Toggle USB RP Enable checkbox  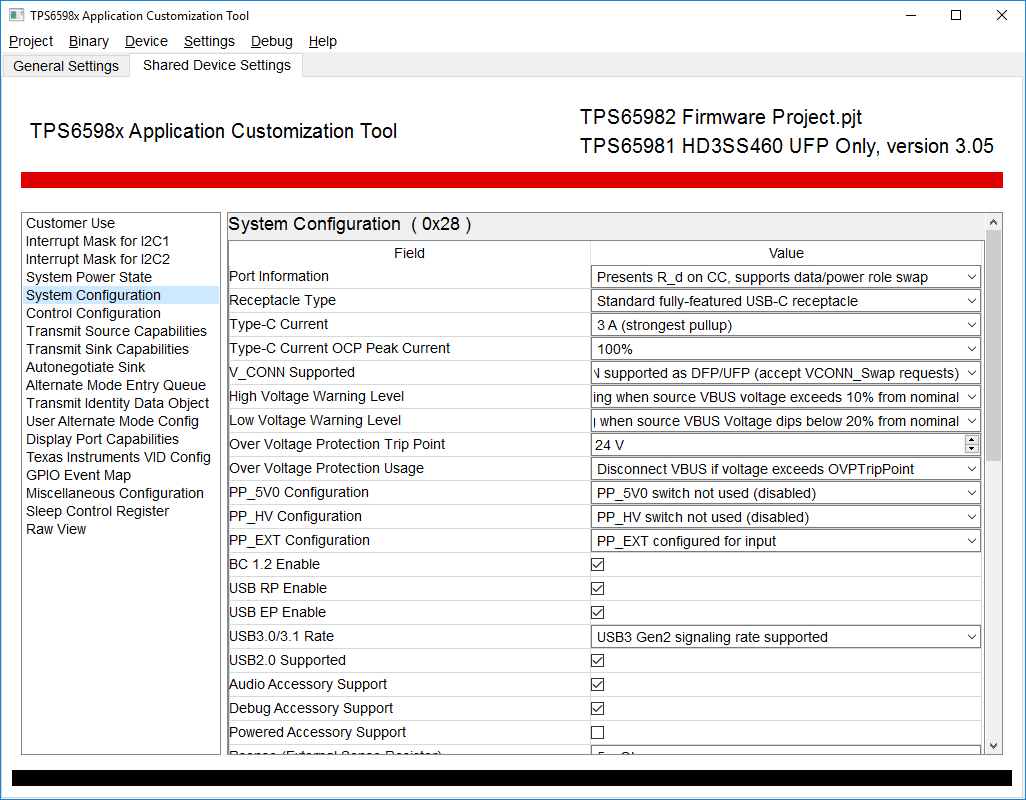[597, 589]
